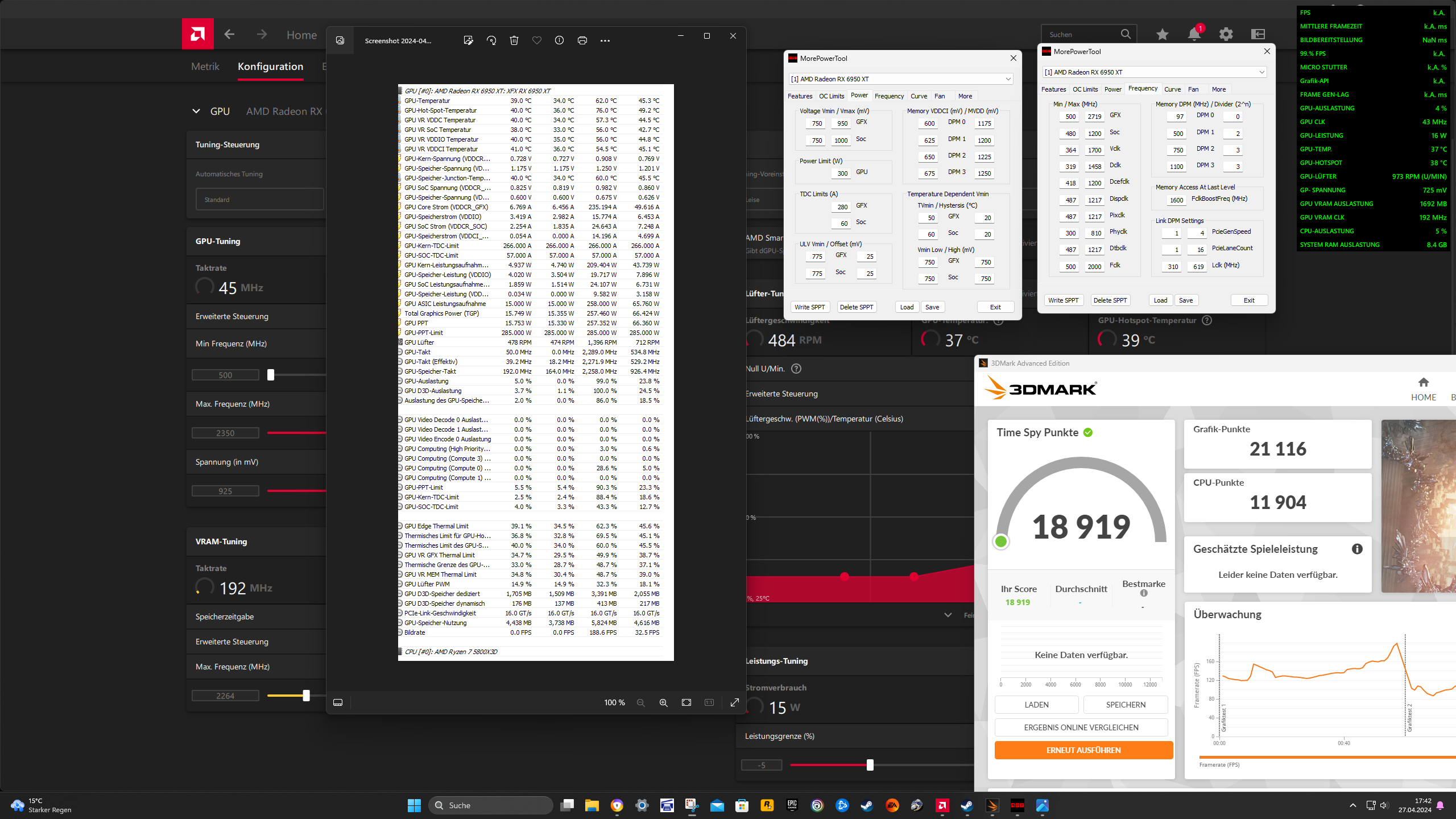
Task: Open 3DMark from the Windows taskbar
Action: click(992, 805)
